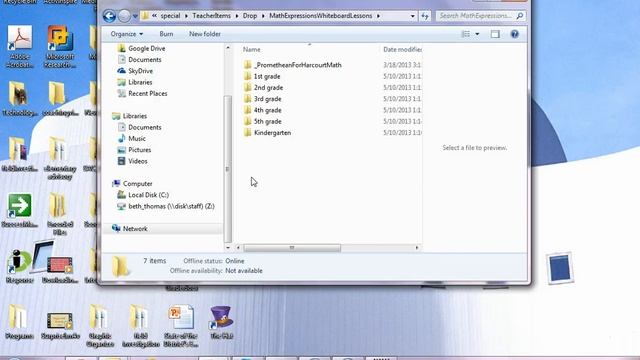
Task: Select the Programs desktop folder
Action: point(19,322)
